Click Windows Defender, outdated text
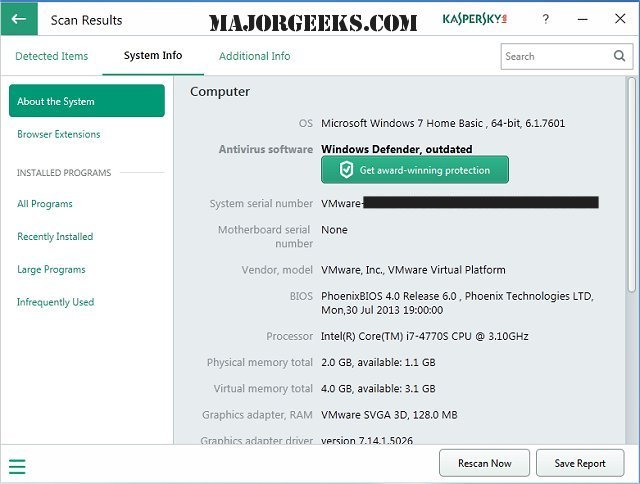This screenshot has height=484, width=640. pyautogui.click(x=397, y=149)
